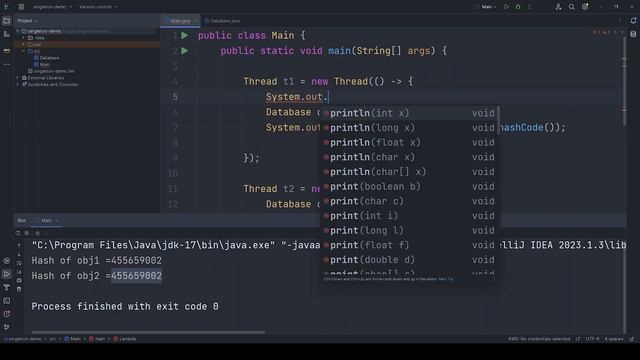Open the Project tool window icon
Screen dimensions: 640x360
pos(7,21)
